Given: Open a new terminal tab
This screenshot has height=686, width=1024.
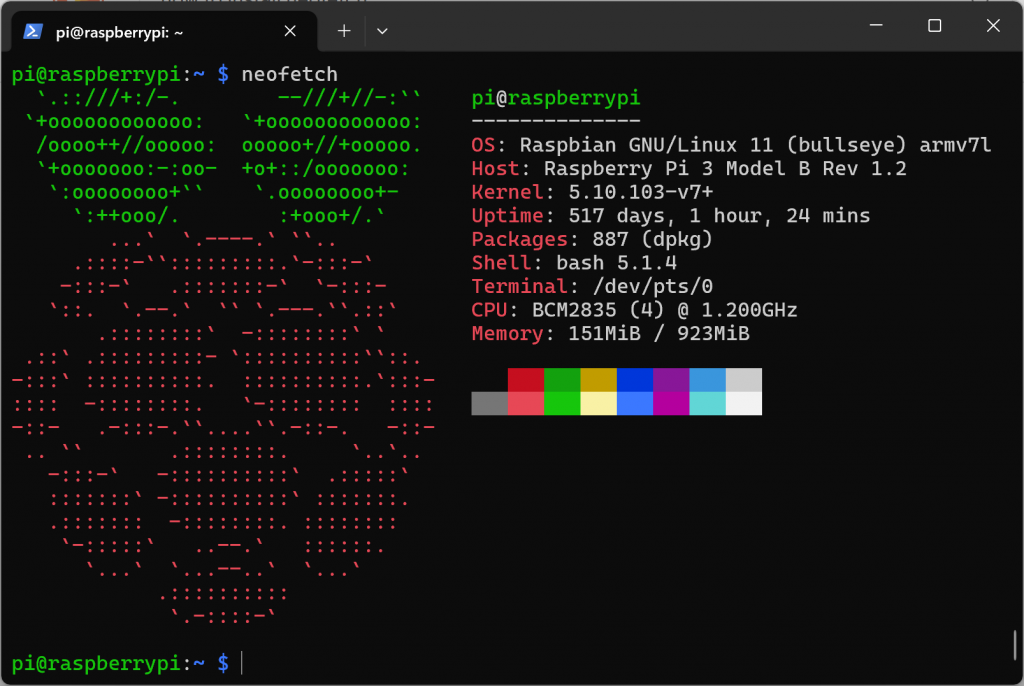Looking at the screenshot, I should coord(344,30).
